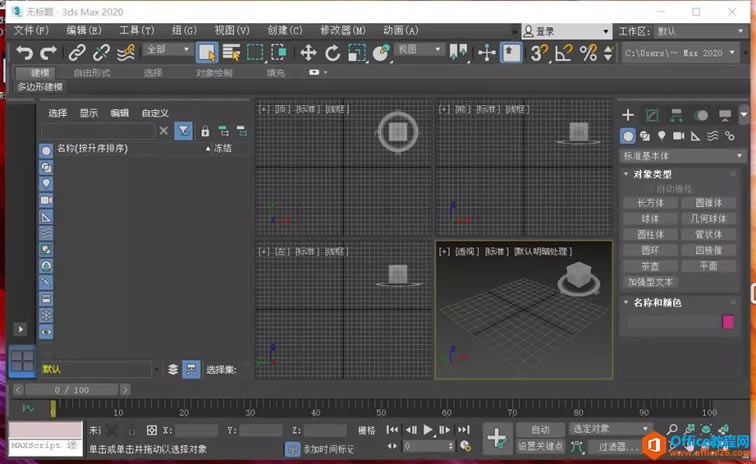Image resolution: width=756 pixels, height=464 pixels.
Task: Click the 加强型文本 button
Action: click(650, 282)
